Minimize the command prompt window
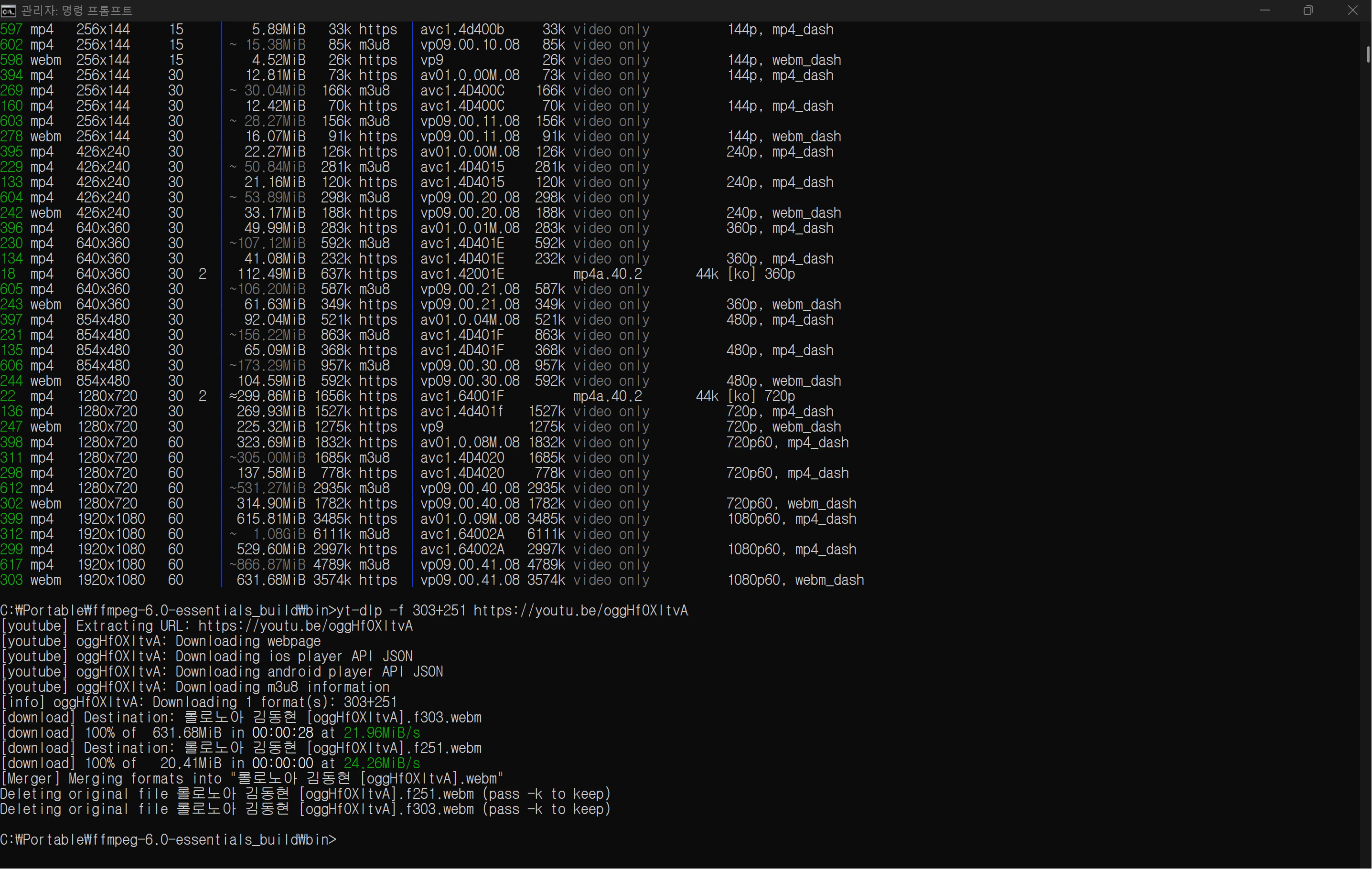 (1265, 10)
